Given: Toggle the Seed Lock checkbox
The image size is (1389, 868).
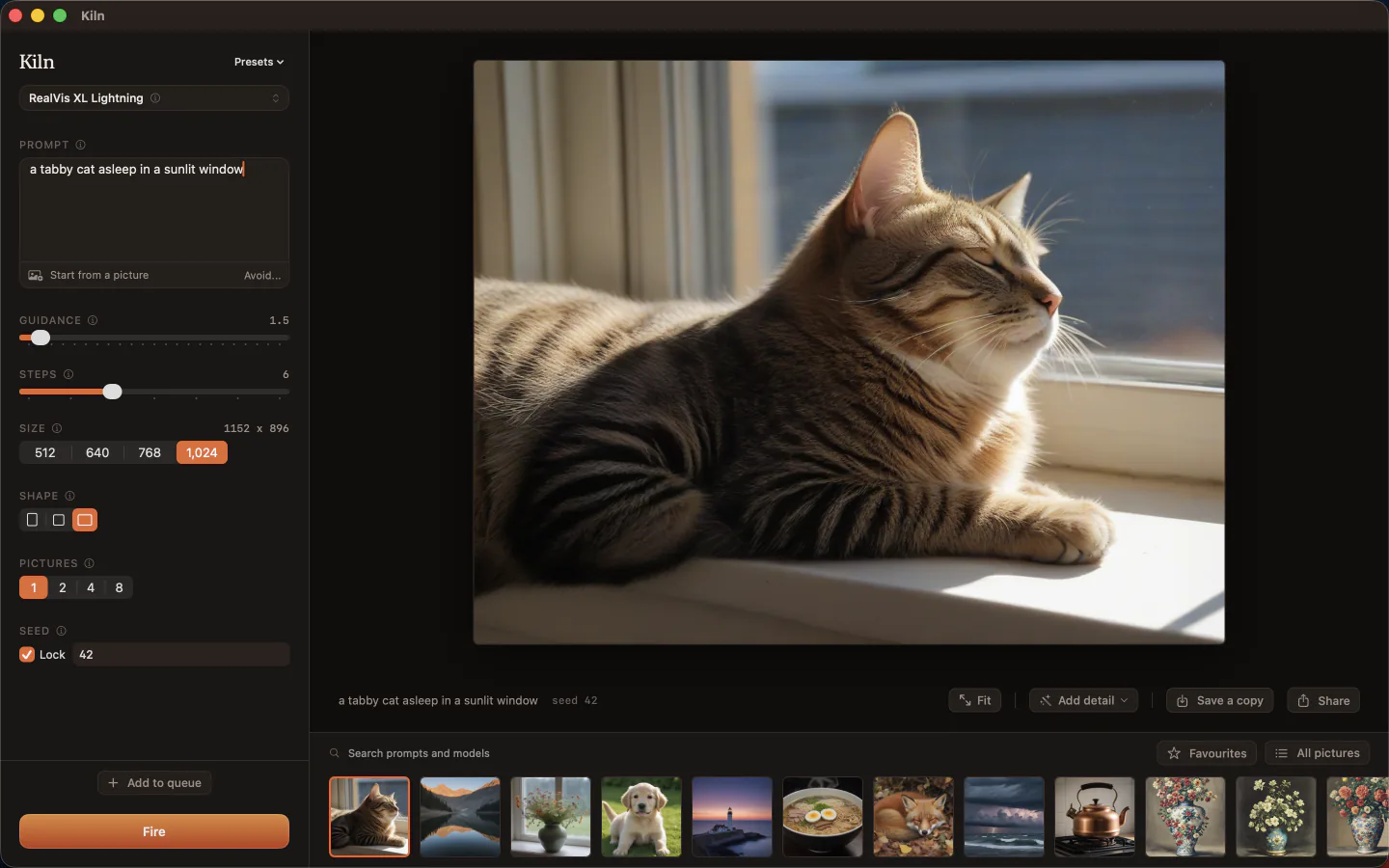Looking at the screenshot, I should (x=27, y=655).
